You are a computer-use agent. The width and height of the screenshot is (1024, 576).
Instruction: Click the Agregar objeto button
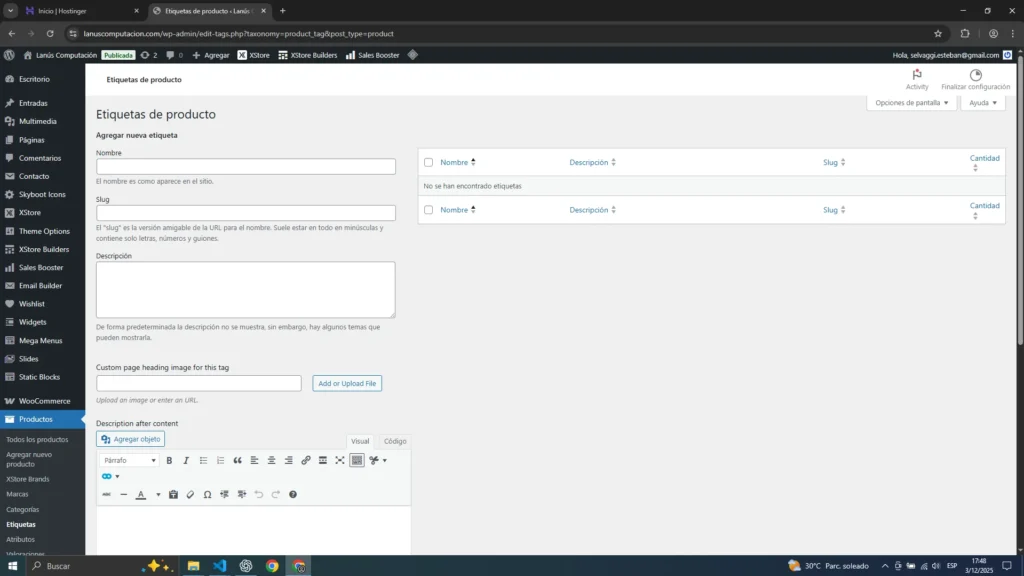coord(130,439)
